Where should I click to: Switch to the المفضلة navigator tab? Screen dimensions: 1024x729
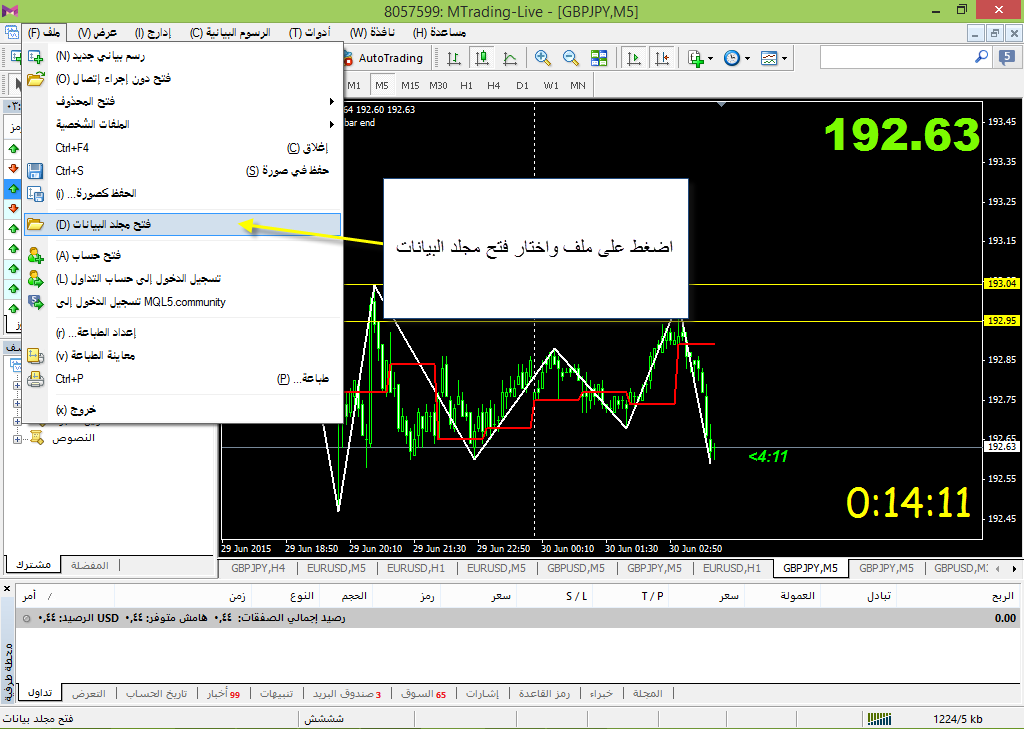[x=89, y=565]
